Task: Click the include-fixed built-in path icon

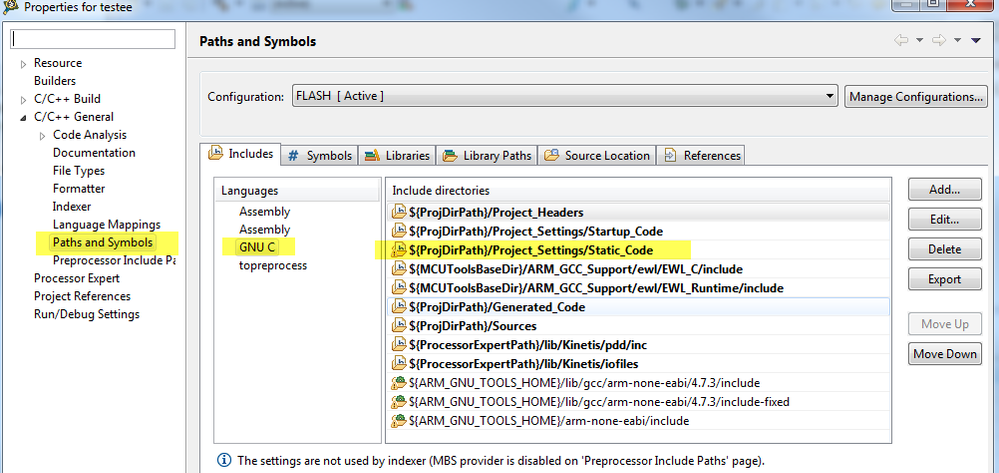Action: tap(399, 402)
